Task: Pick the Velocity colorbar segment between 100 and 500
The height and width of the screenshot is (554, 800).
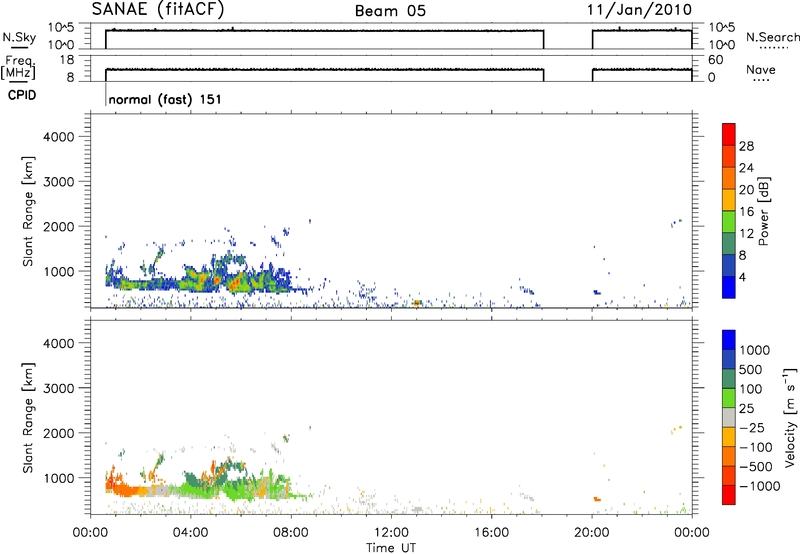Action: [x=729, y=379]
